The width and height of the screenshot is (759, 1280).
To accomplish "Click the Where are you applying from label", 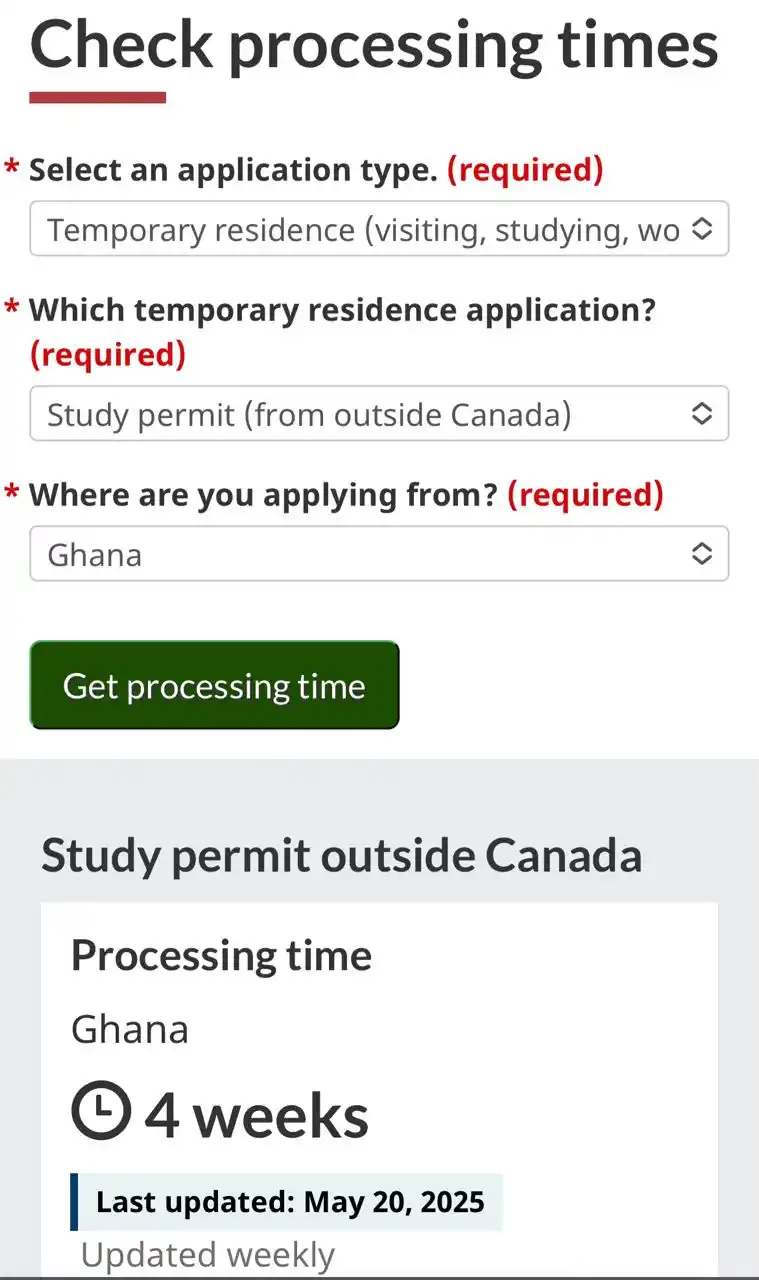I will 263,494.
